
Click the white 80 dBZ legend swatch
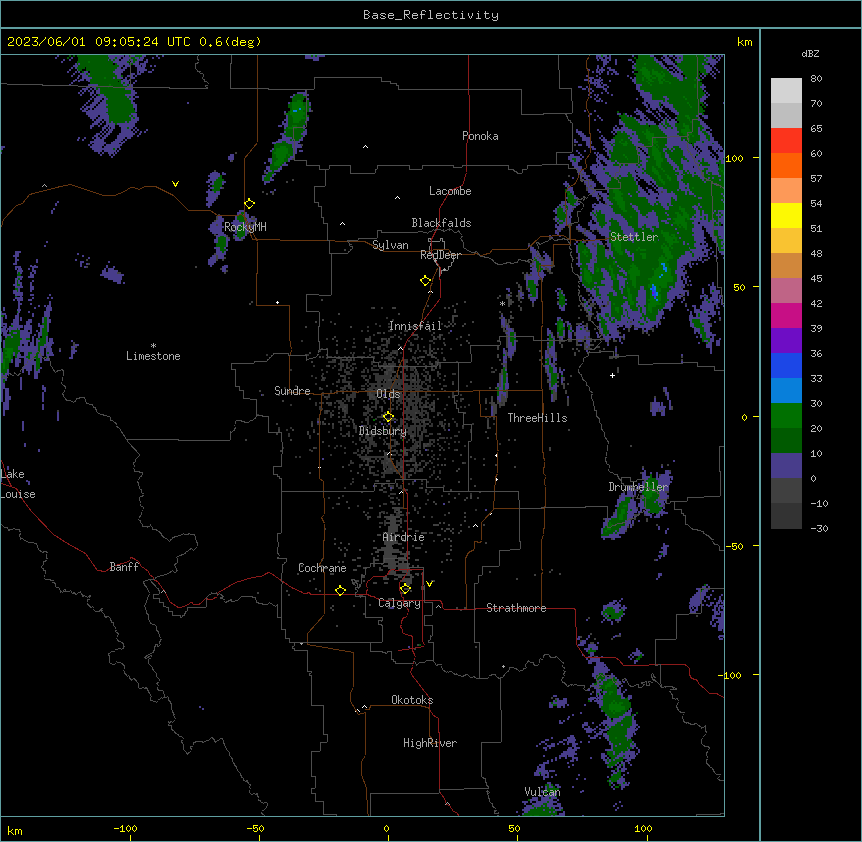point(786,91)
